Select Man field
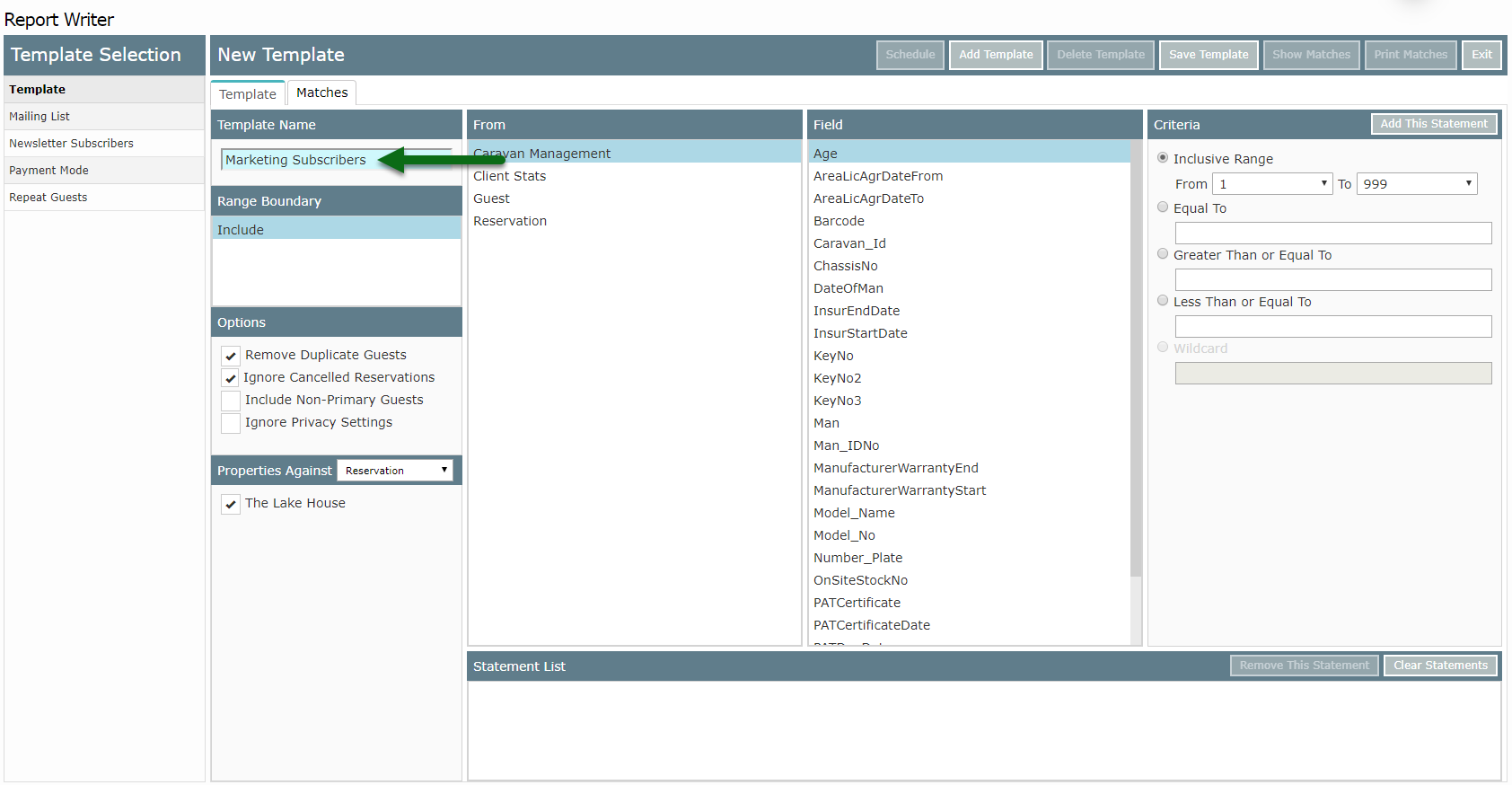This screenshot has width=1512, height=785. point(969,423)
